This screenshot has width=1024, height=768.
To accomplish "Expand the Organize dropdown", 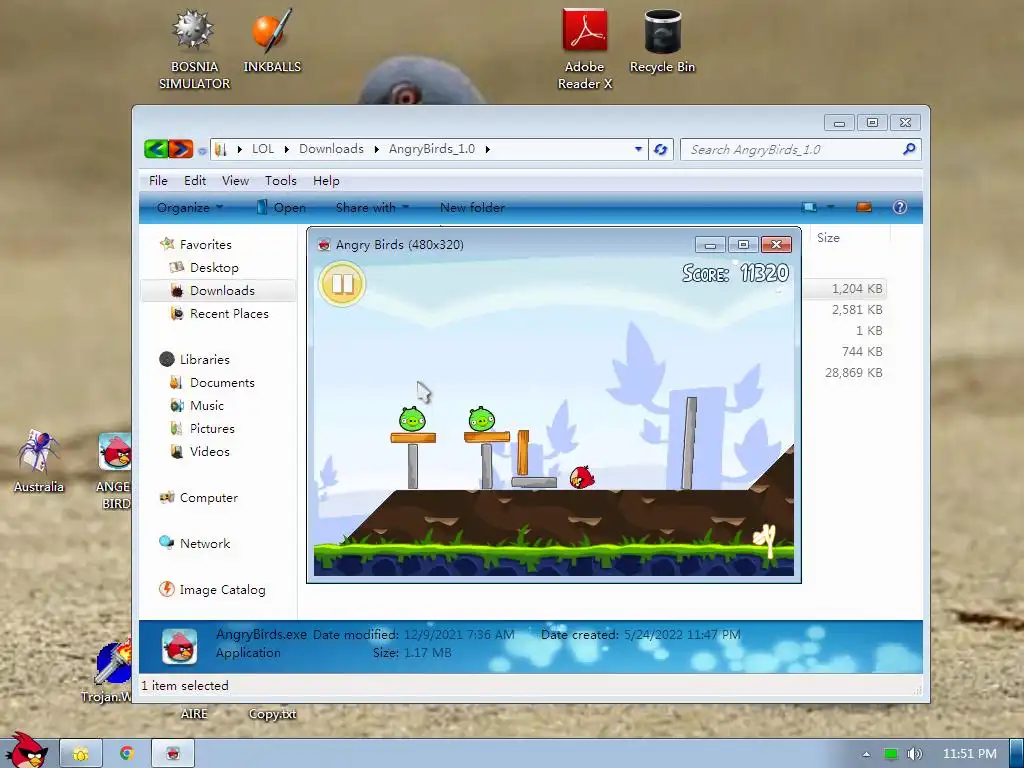I will tap(189, 208).
